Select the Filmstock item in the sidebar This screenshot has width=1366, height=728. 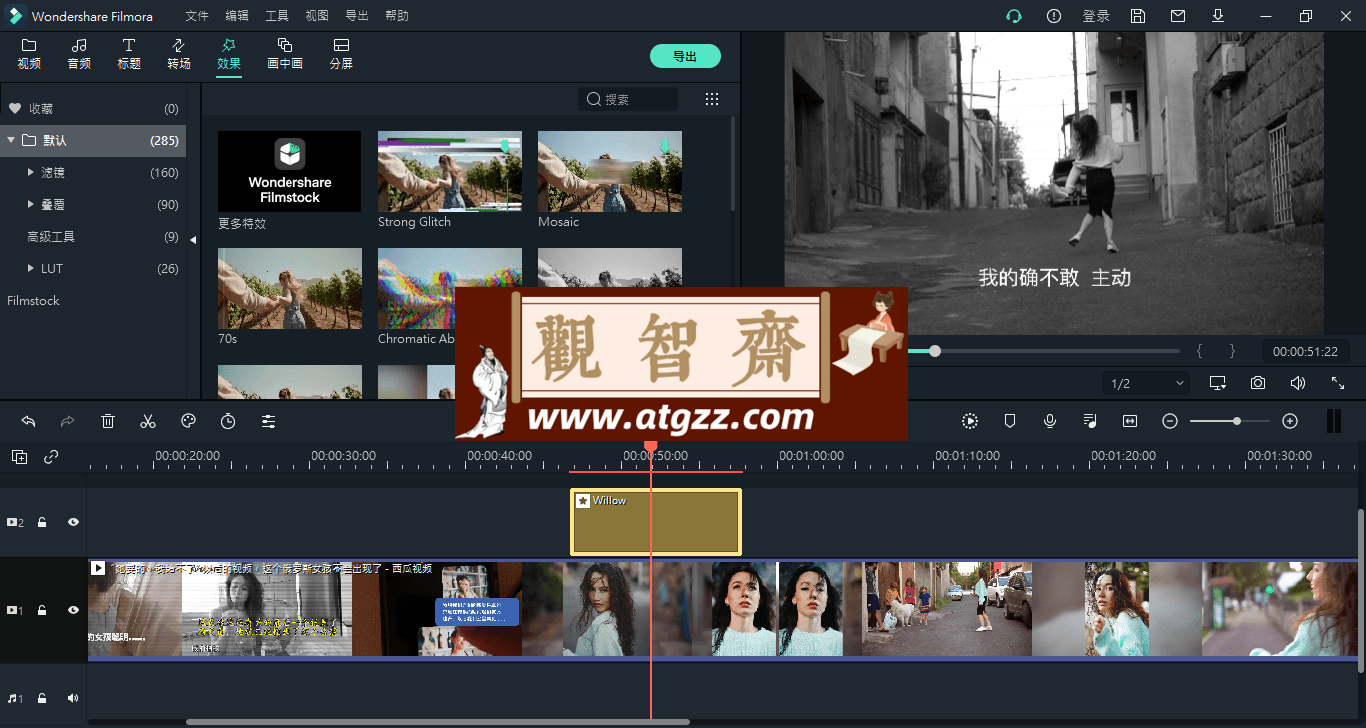coord(34,300)
